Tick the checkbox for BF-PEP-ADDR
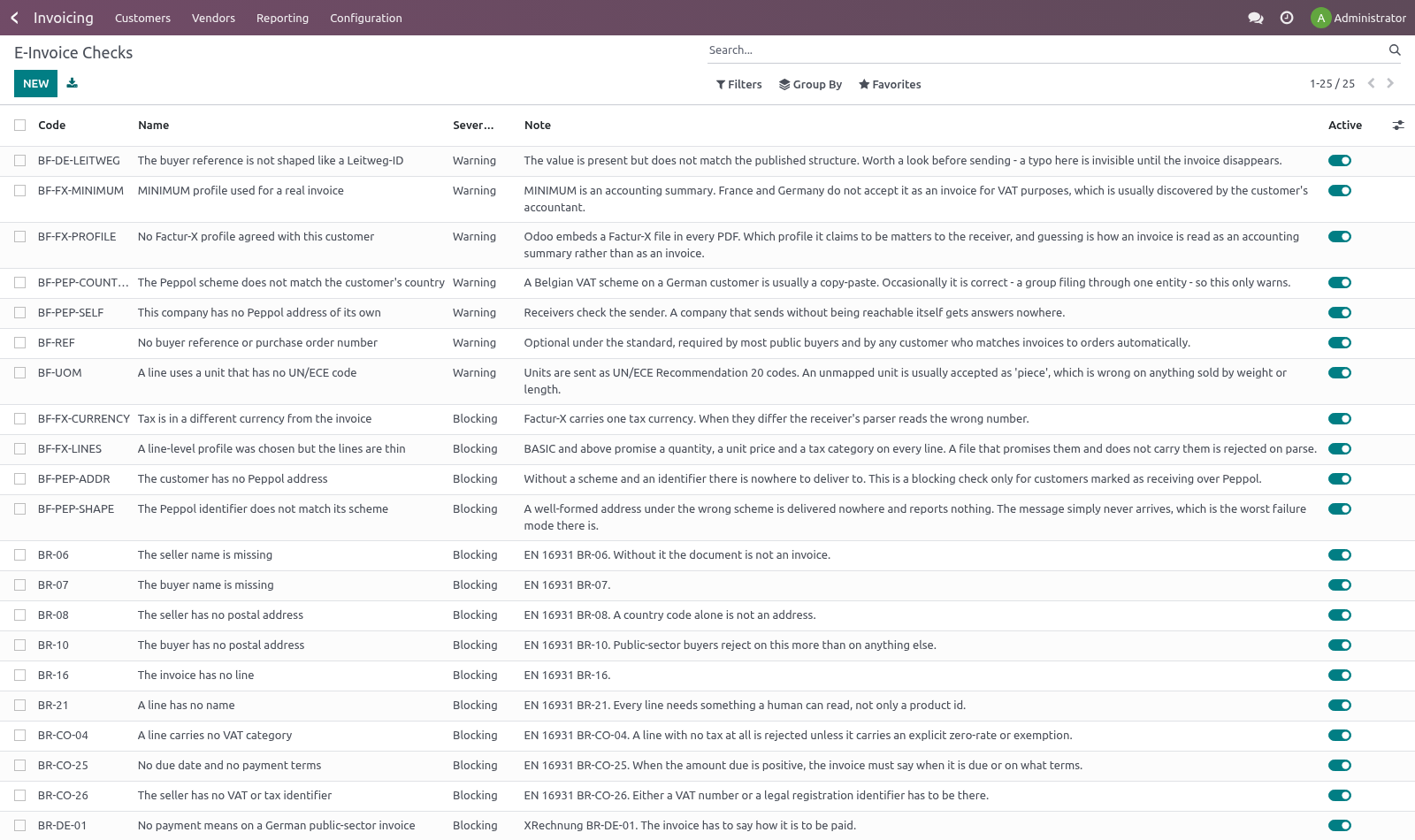 click(19, 479)
